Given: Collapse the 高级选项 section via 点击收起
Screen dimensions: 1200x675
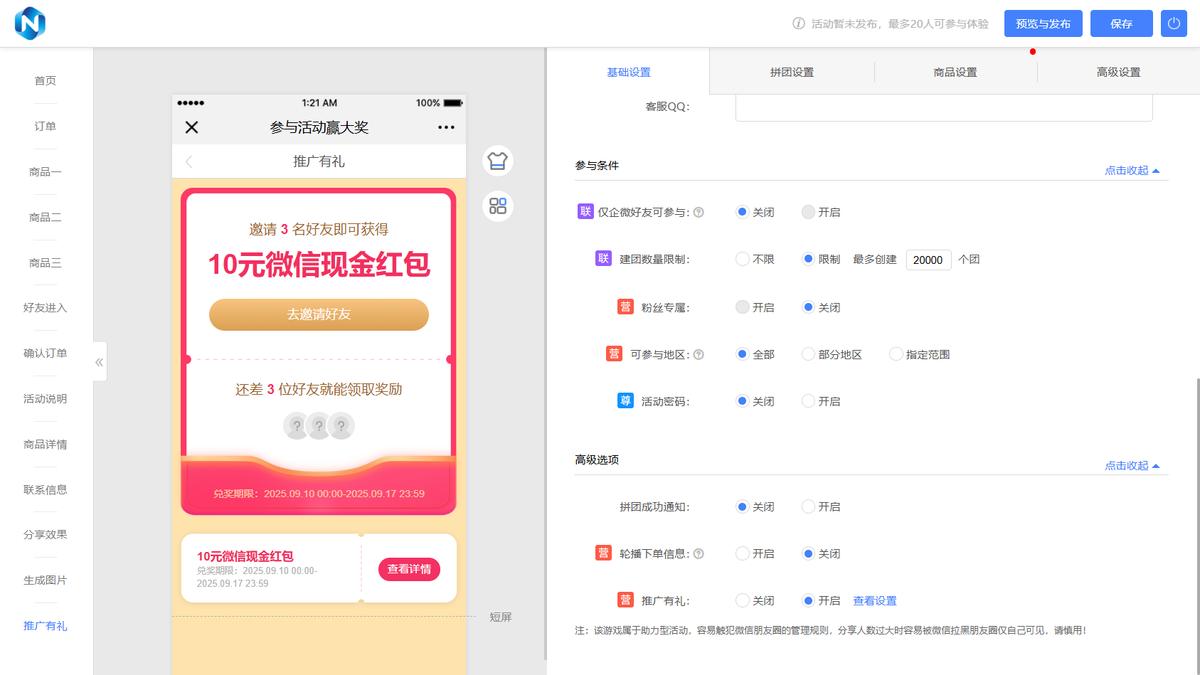Looking at the screenshot, I should coord(1132,466).
